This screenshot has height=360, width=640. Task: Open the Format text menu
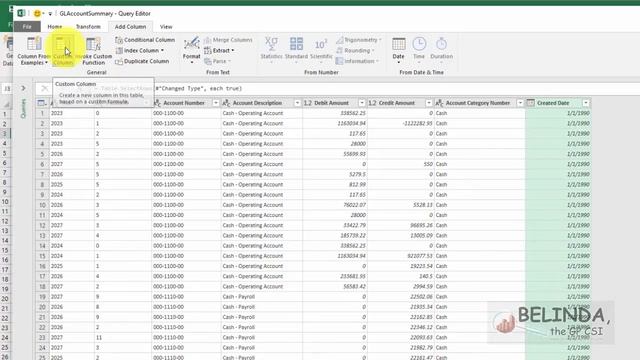coord(191,51)
